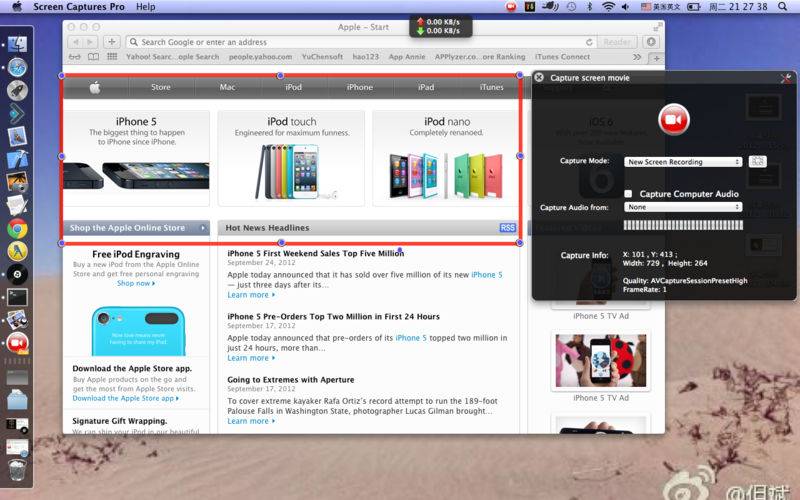The image size is (800, 500).
Task: Click the Apple logo in site navigation
Action: pyautogui.click(x=95, y=87)
